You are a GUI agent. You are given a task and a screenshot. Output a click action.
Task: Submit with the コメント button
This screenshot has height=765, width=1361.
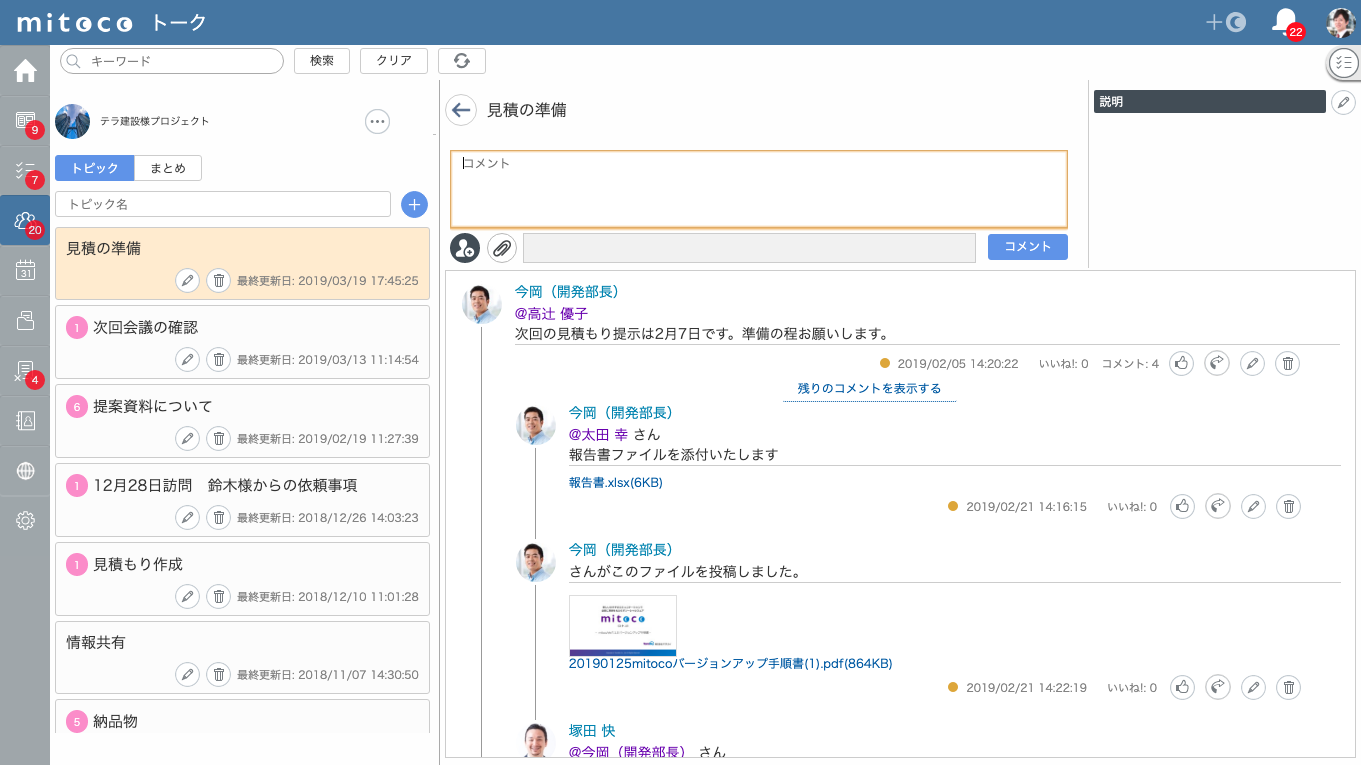1027,246
